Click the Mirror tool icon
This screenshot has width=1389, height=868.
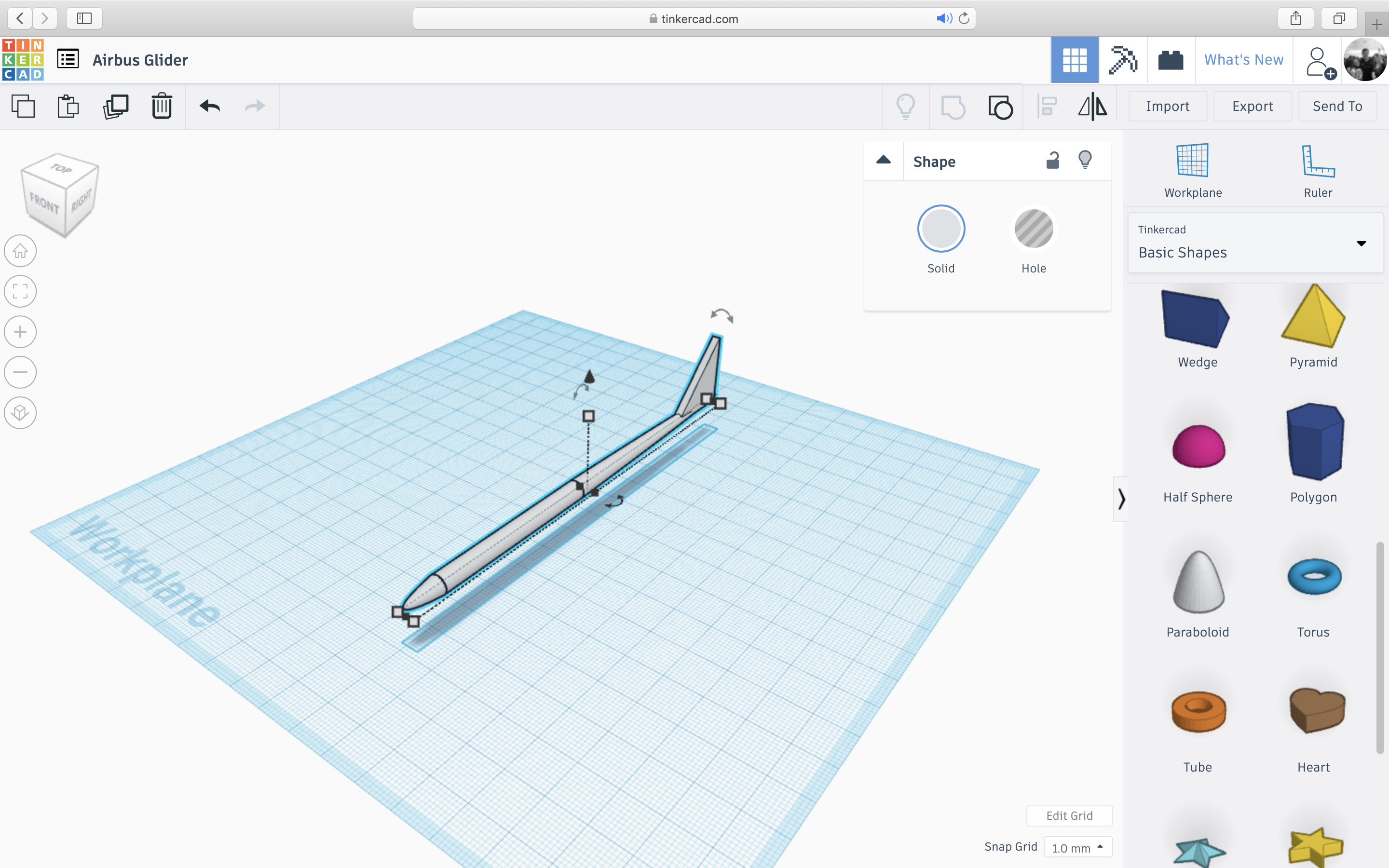tap(1093, 106)
